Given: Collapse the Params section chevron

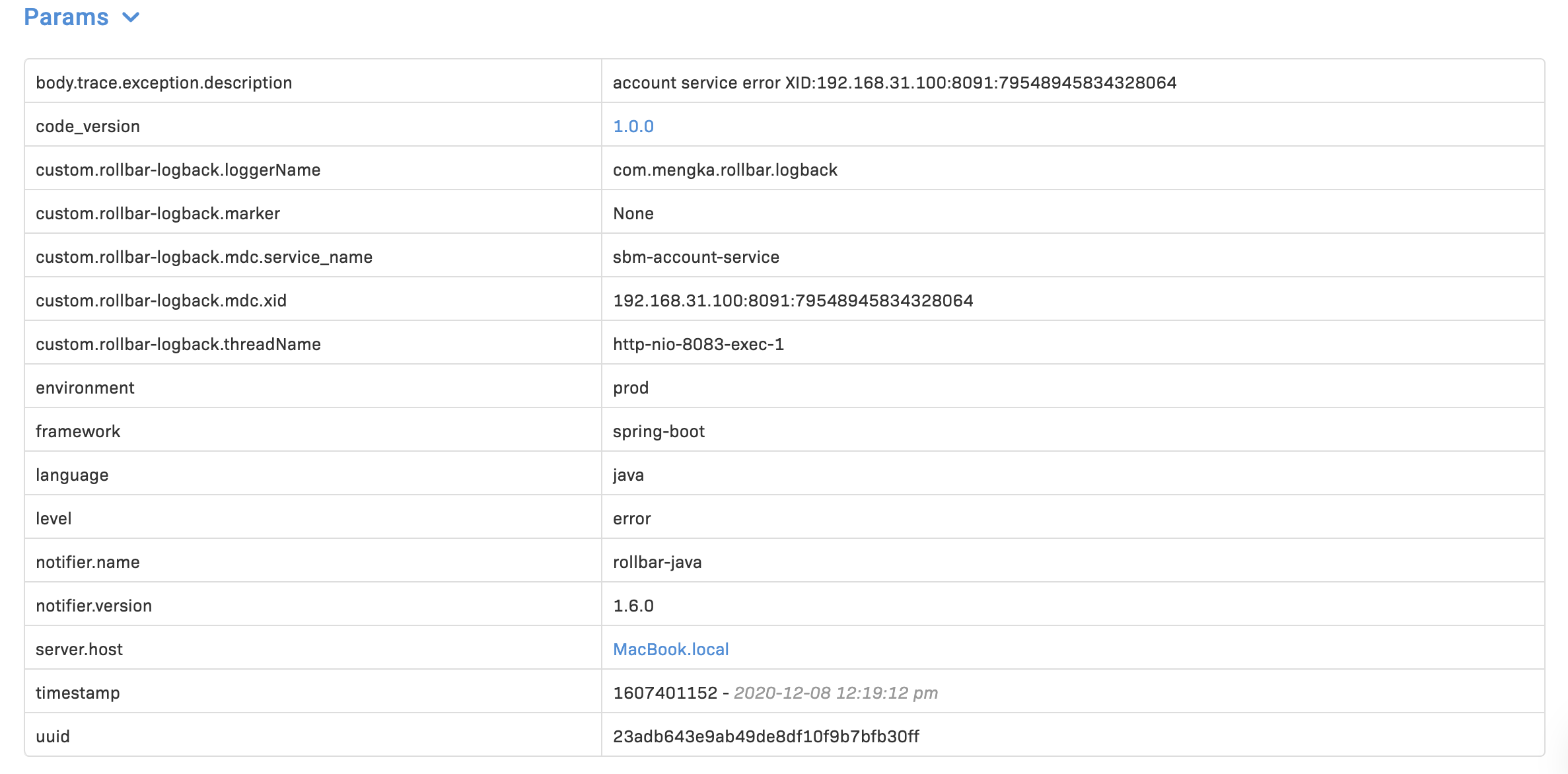Looking at the screenshot, I should point(131,18).
